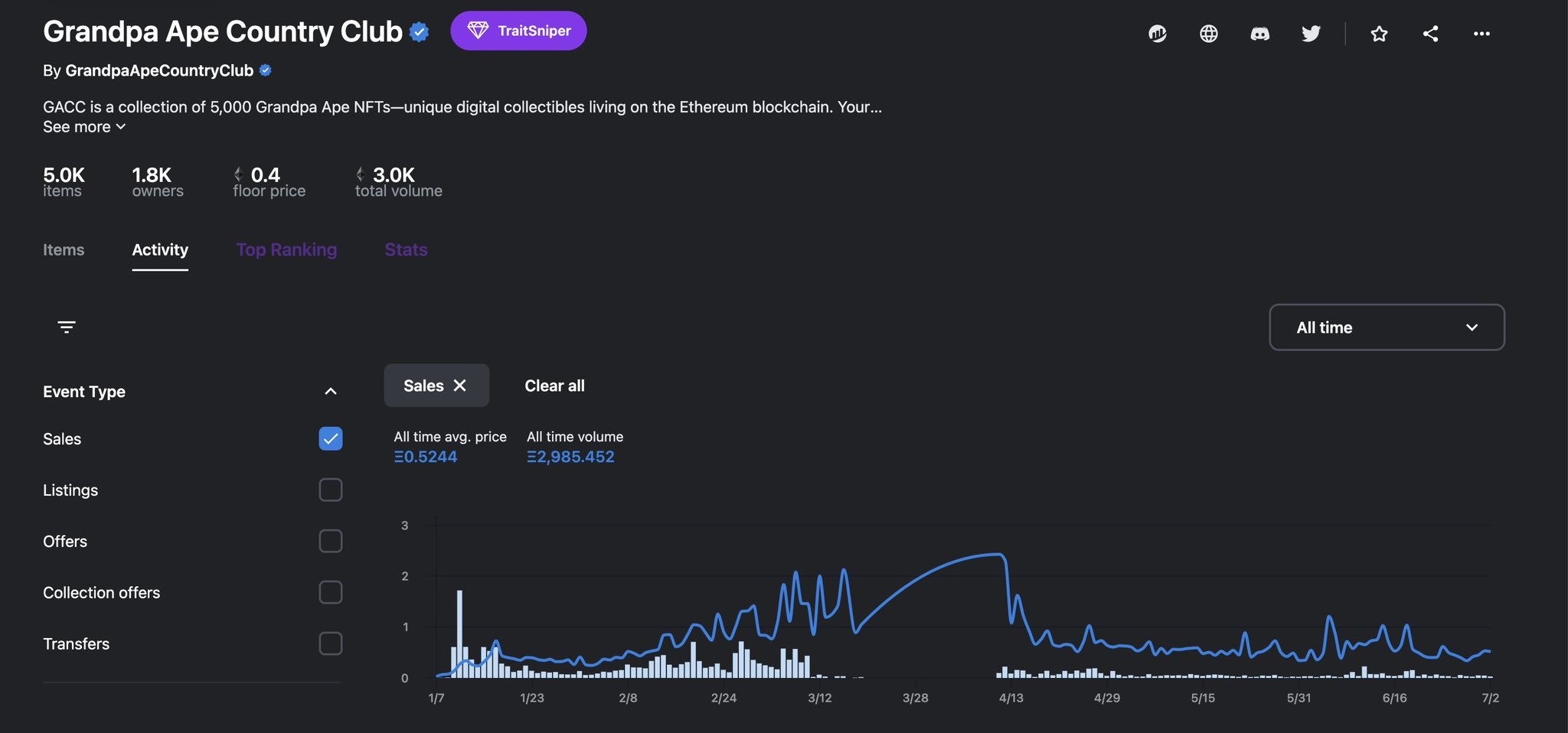Go to the Stats tab
This screenshot has width=1568, height=733.
[406, 249]
